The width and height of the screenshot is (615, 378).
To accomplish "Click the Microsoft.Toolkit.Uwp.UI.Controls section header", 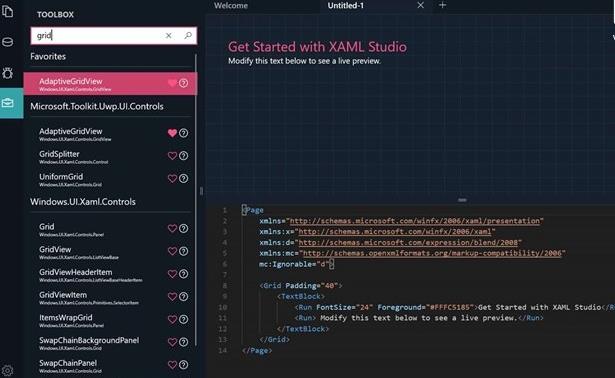I will [97, 106].
